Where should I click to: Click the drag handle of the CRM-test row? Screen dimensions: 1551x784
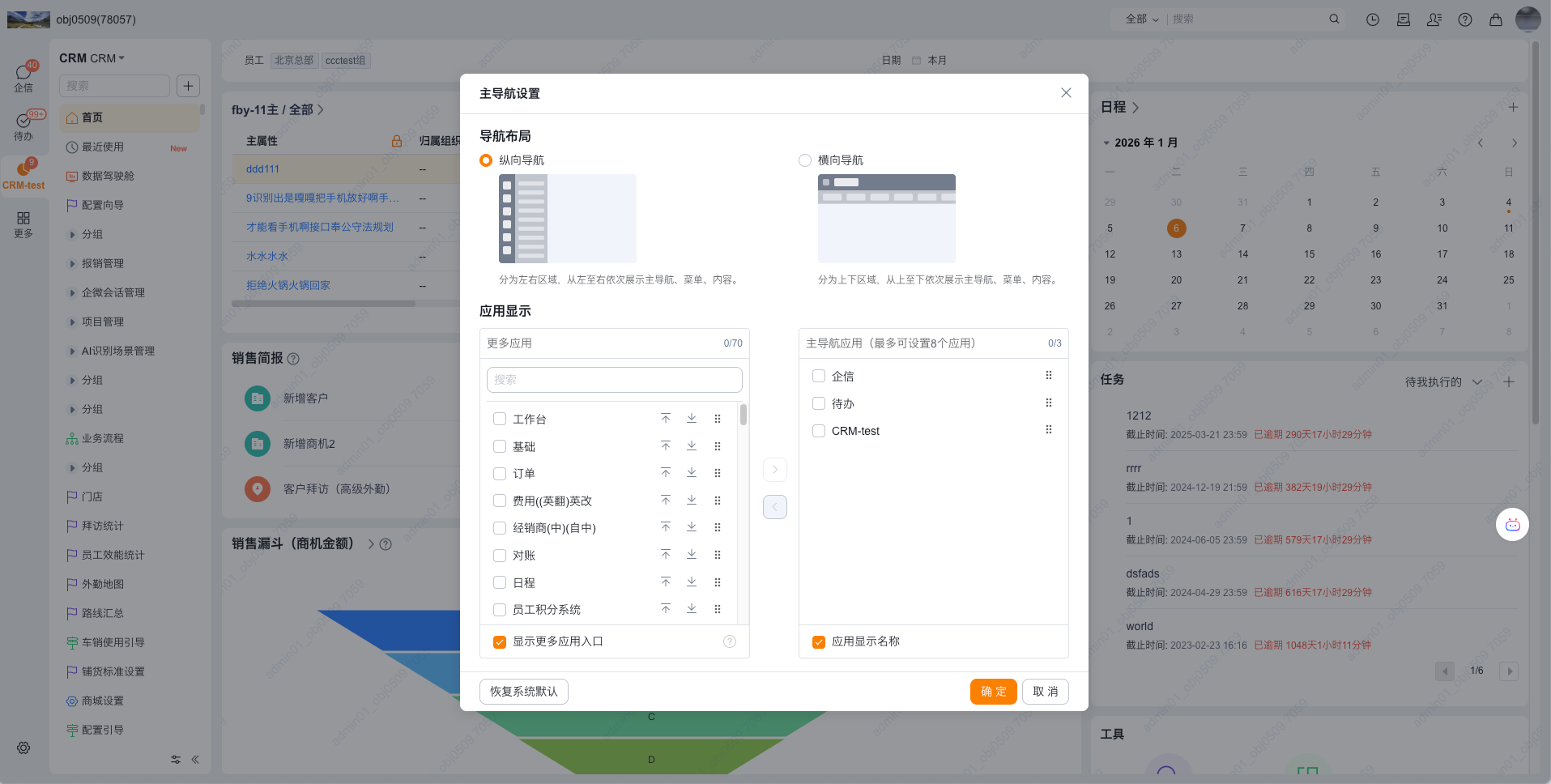[x=1049, y=430]
